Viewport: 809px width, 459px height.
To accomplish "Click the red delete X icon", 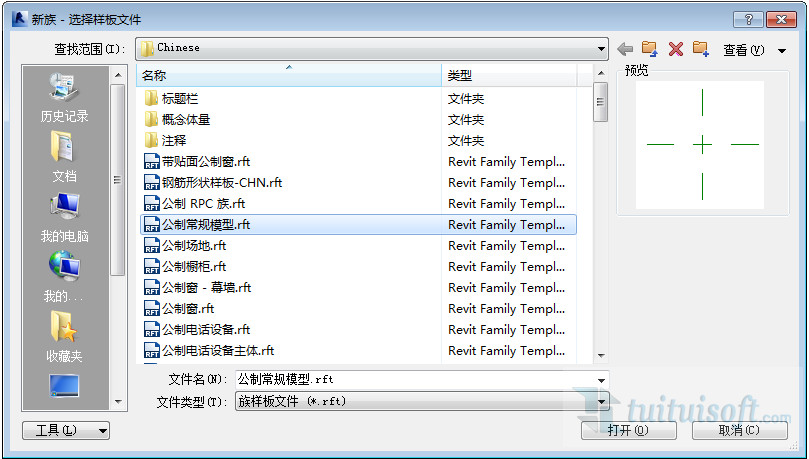I will 675,49.
